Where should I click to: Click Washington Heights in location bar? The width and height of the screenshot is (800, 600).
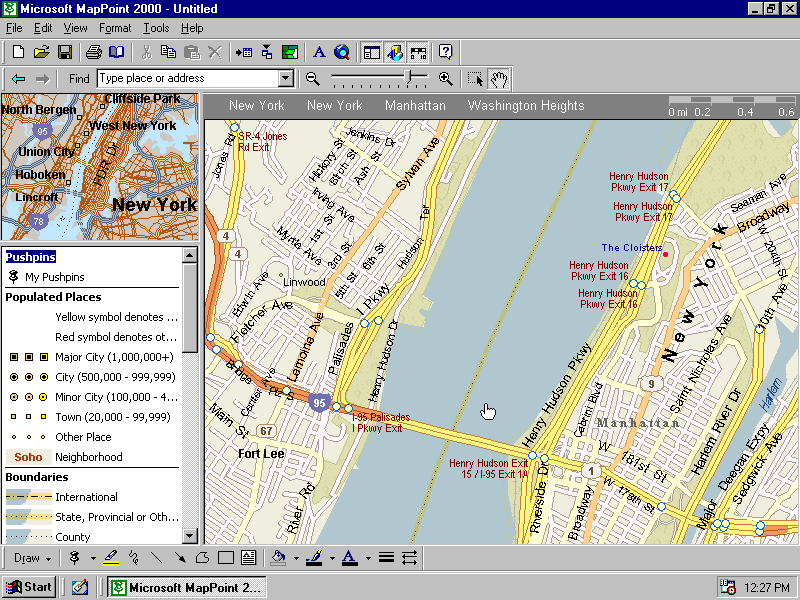[x=526, y=106]
